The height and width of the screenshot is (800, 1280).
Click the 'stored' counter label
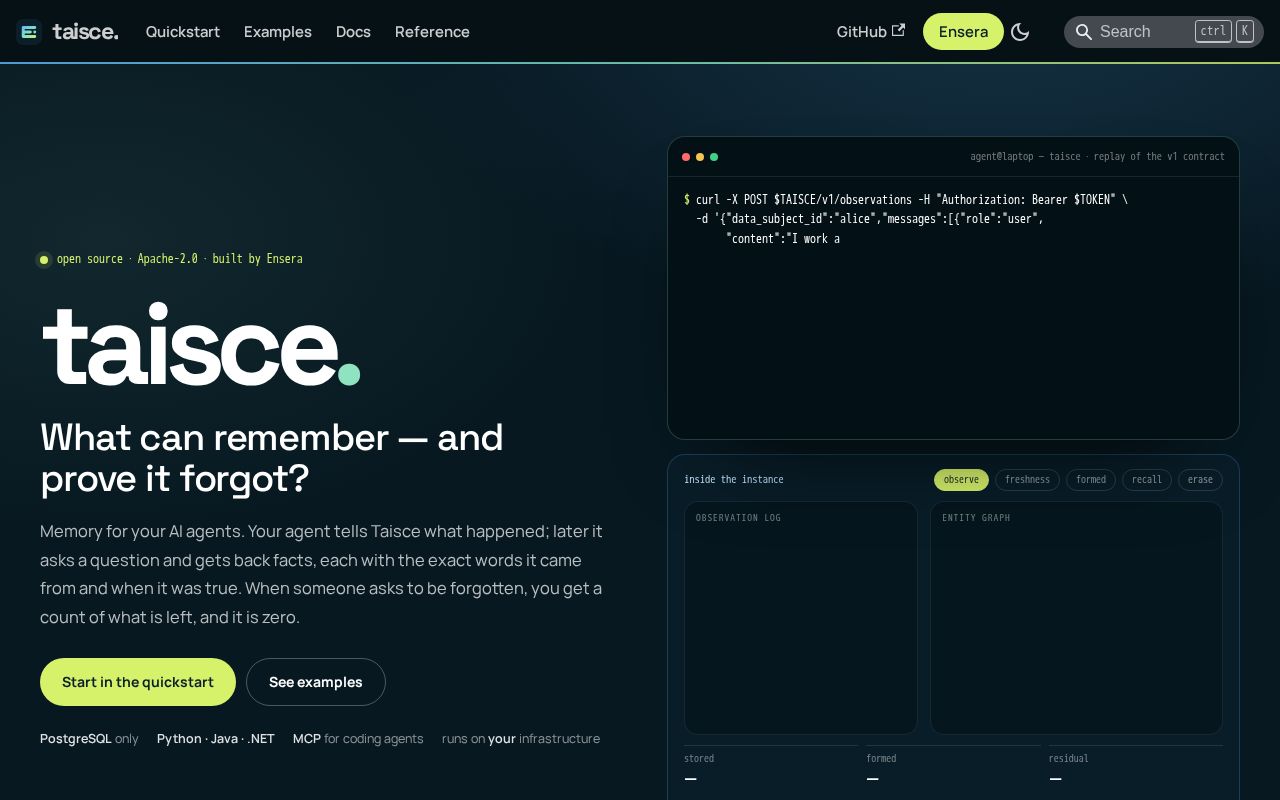coord(699,759)
